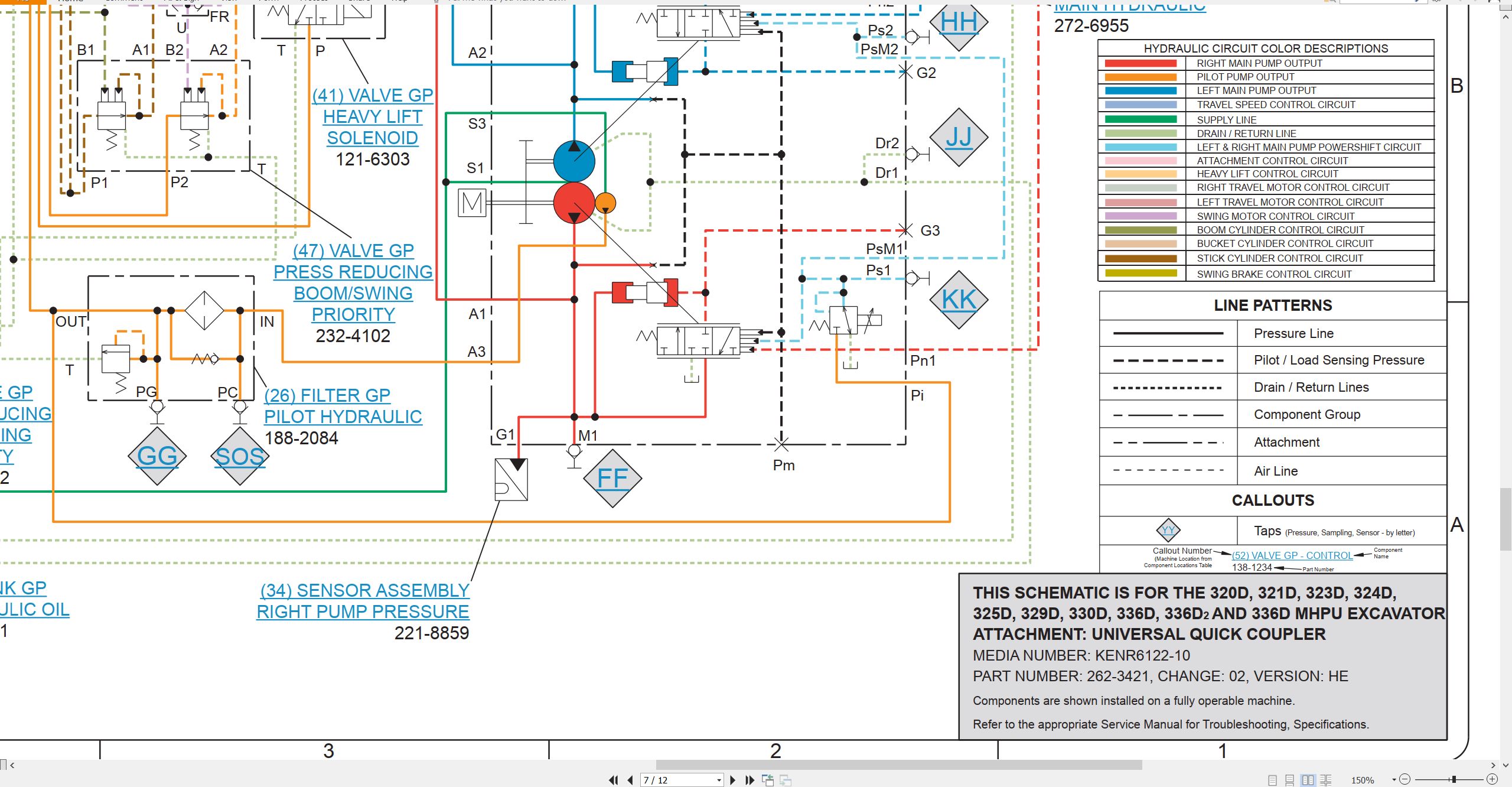Click the GG tap diamond
Screen dimensions: 1512x787
pos(158,456)
